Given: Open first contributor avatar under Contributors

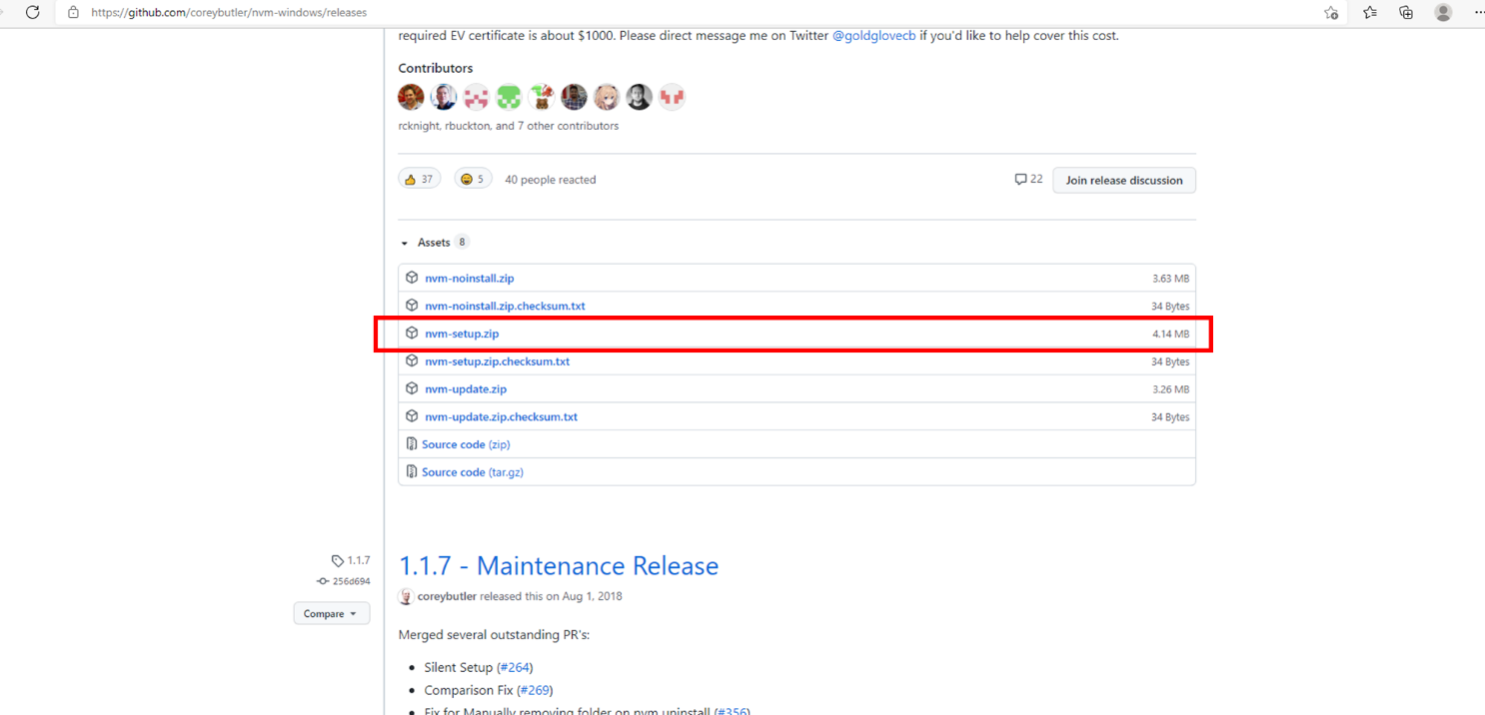Looking at the screenshot, I should pos(411,97).
